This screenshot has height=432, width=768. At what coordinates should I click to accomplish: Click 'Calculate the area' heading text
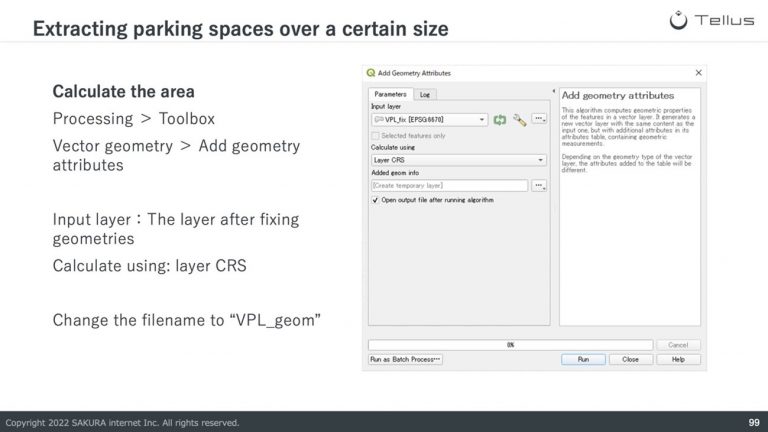123,92
